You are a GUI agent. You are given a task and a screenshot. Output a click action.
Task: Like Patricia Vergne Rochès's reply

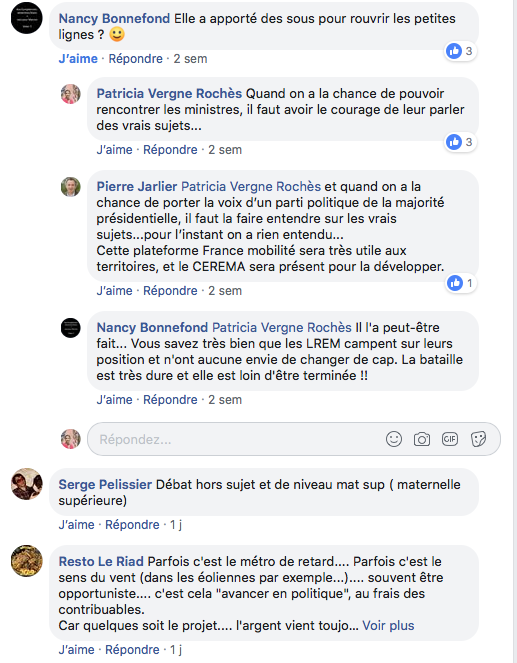pyautogui.click(x=114, y=150)
